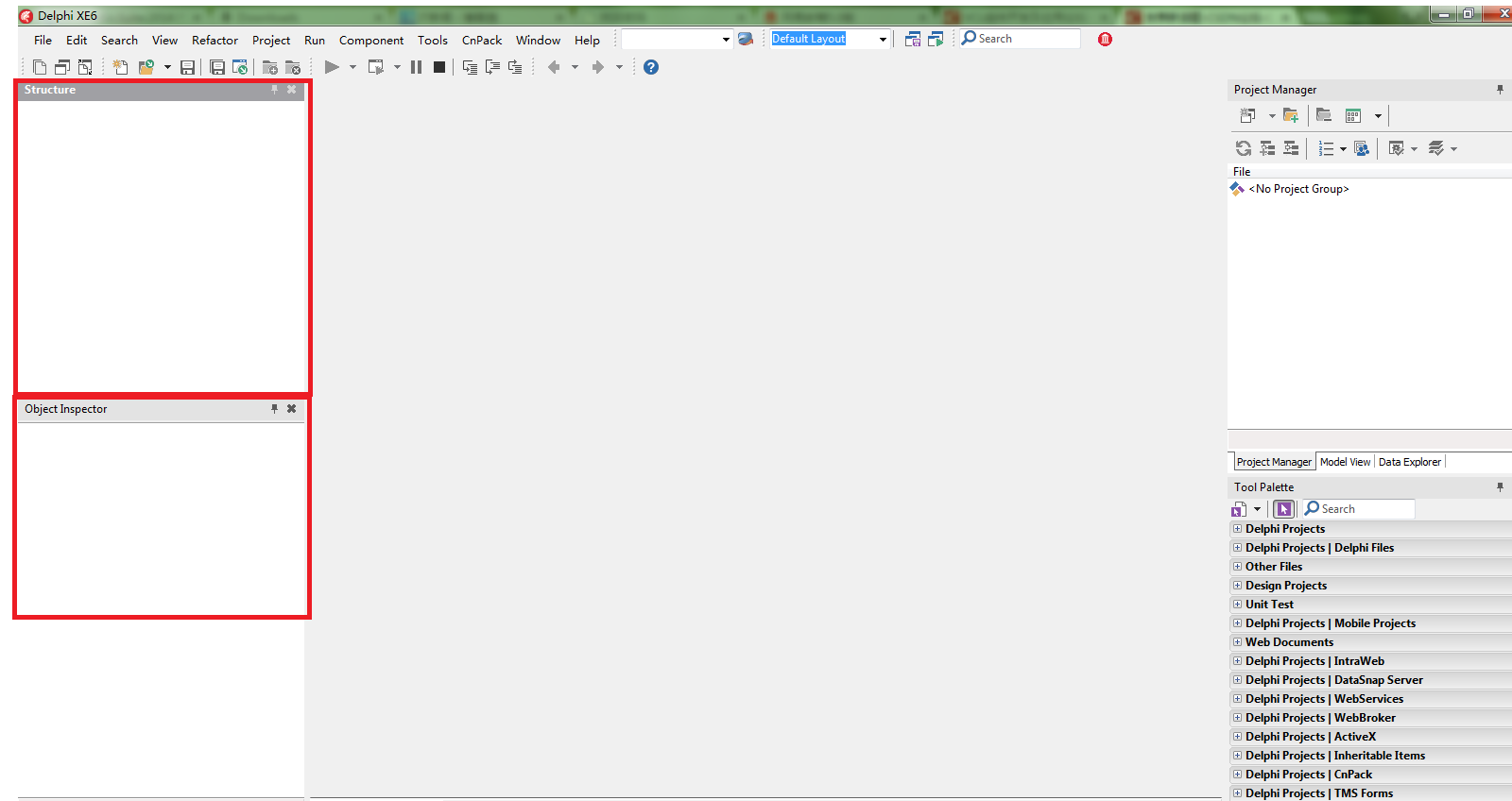This screenshot has height=801, width=1512.
Task: Run the program with the green play icon
Action: click(x=332, y=67)
